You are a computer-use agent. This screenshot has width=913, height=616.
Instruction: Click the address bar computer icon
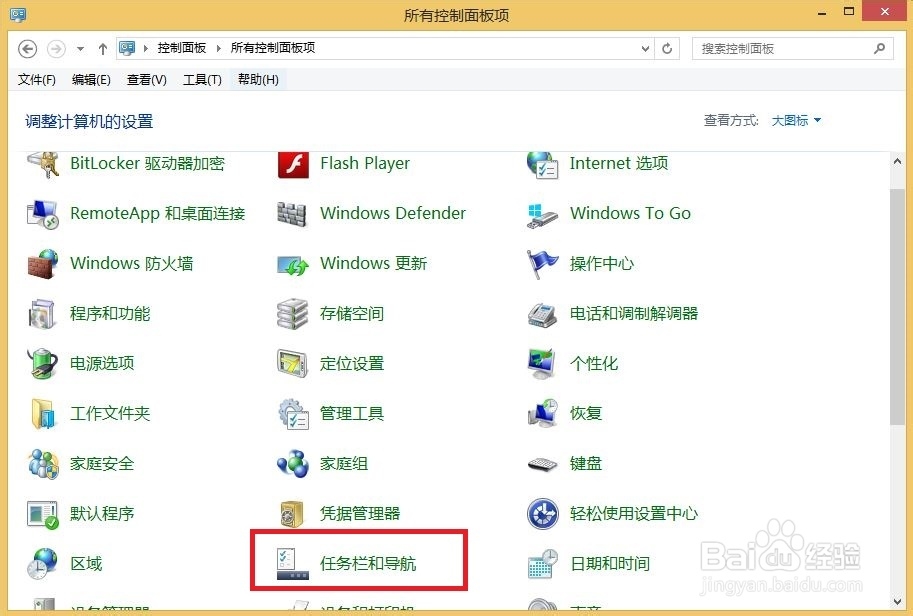(x=127, y=48)
